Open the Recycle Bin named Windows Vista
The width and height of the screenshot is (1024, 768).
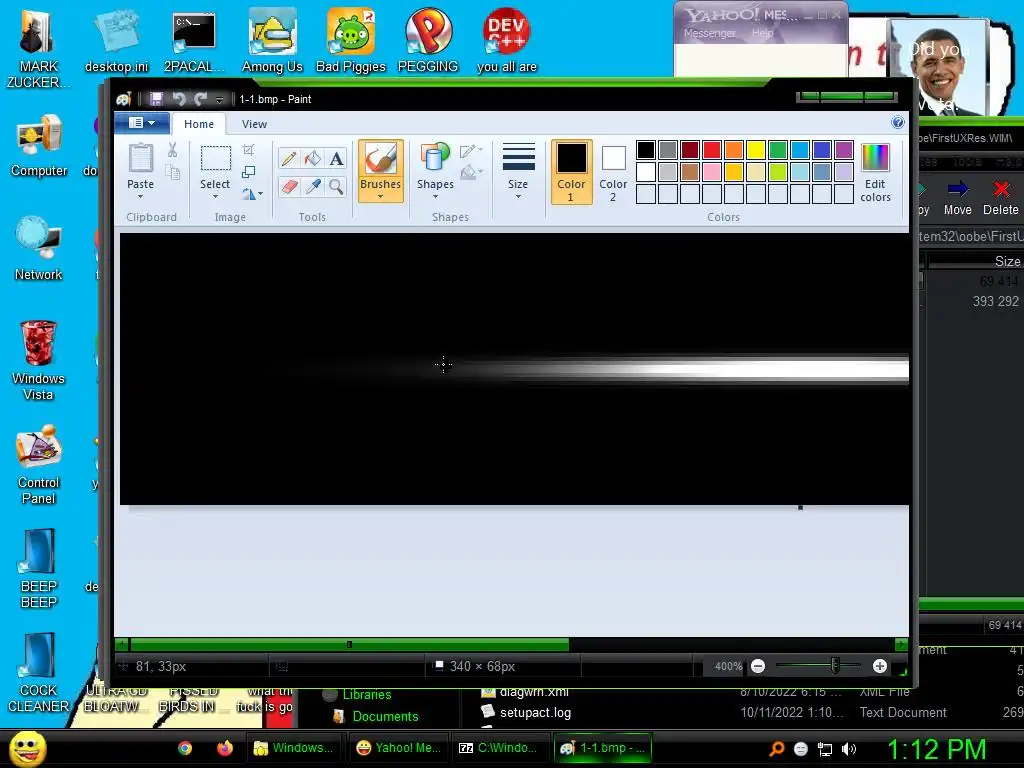pos(38,360)
